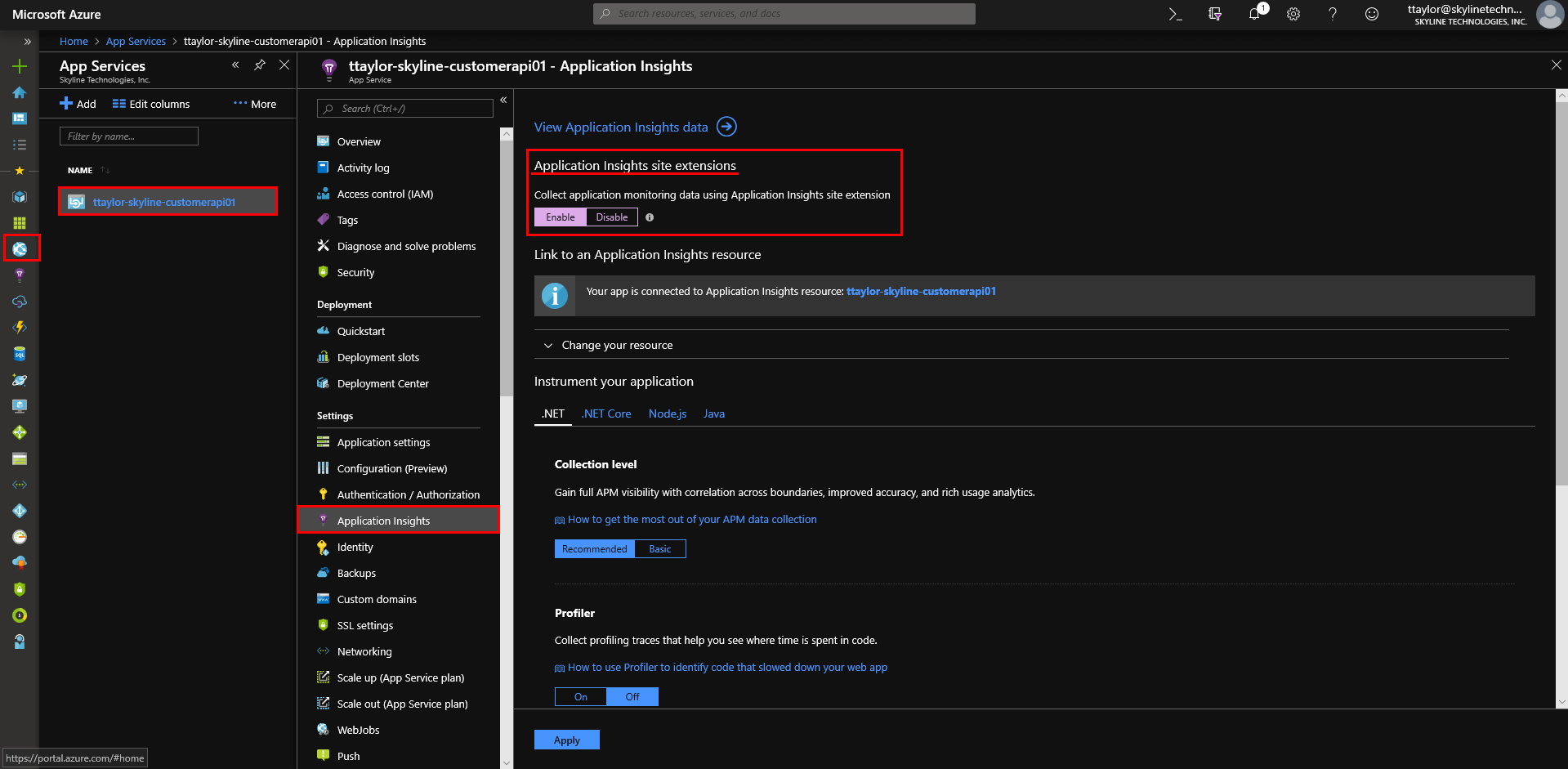This screenshot has height=769, width=1568.
Task: Open Security Center shield icon in sidebar
Action: (x=20, y=589)
